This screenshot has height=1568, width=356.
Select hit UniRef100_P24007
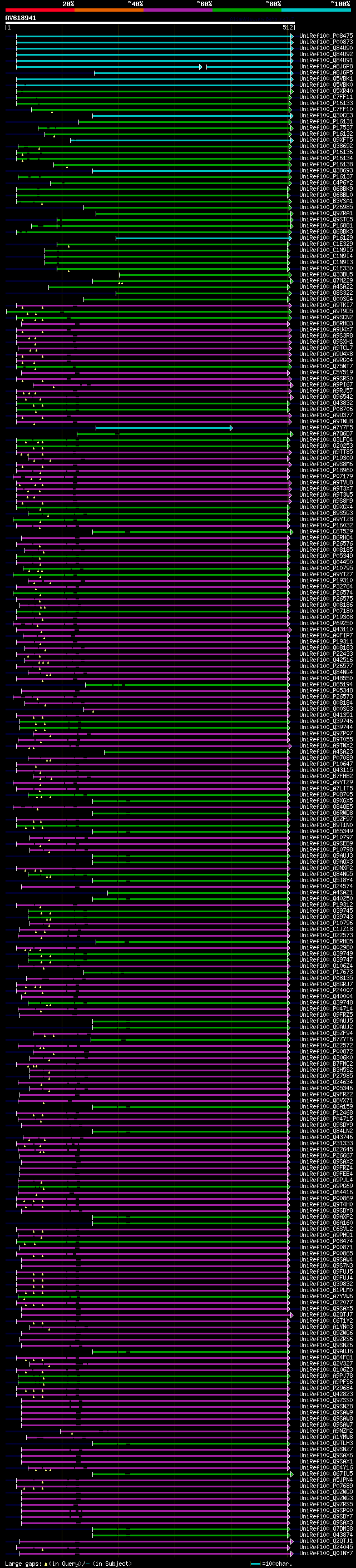[326, 990]
